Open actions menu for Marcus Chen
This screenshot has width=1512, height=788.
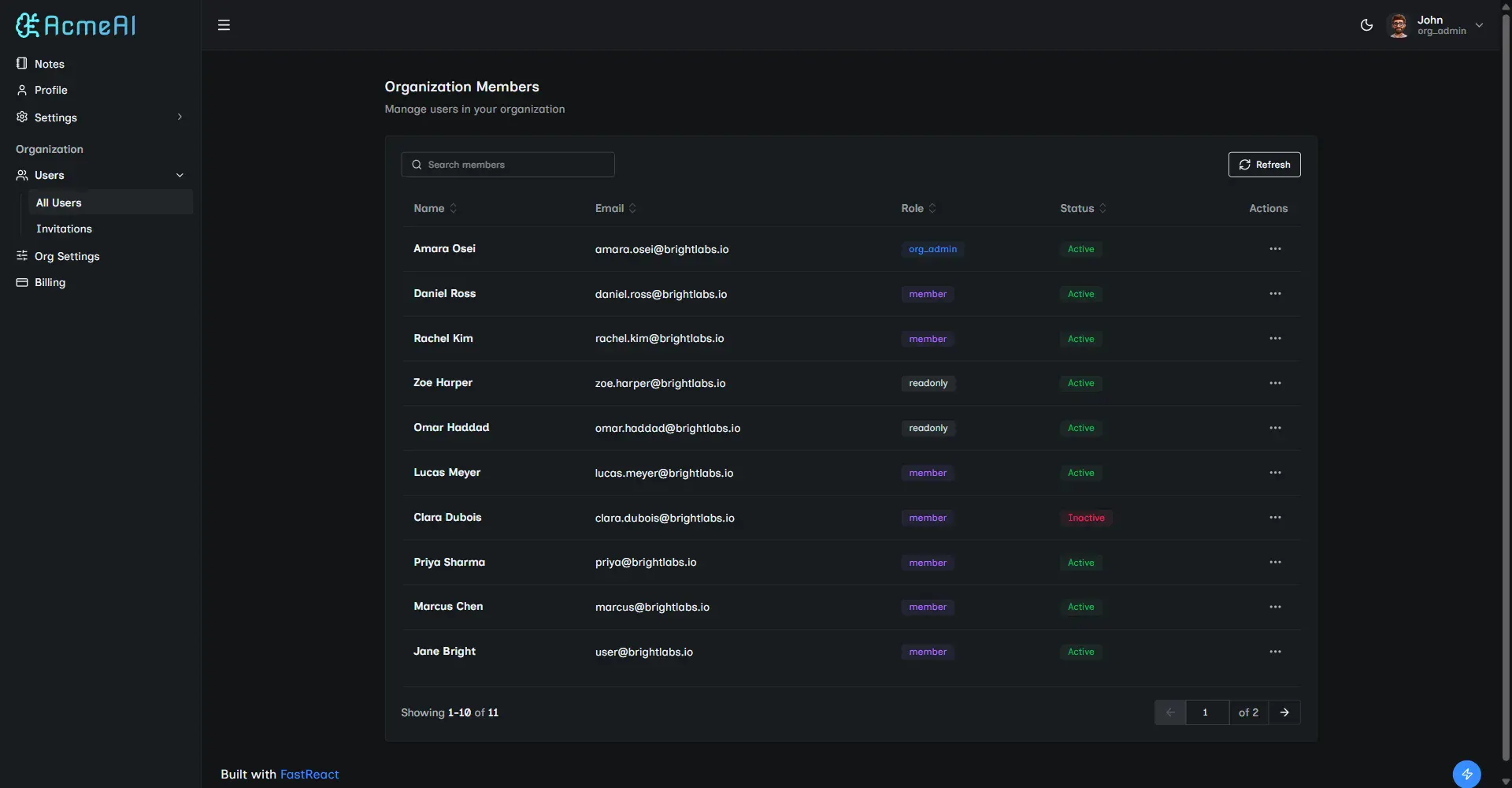pos(1275,607)
